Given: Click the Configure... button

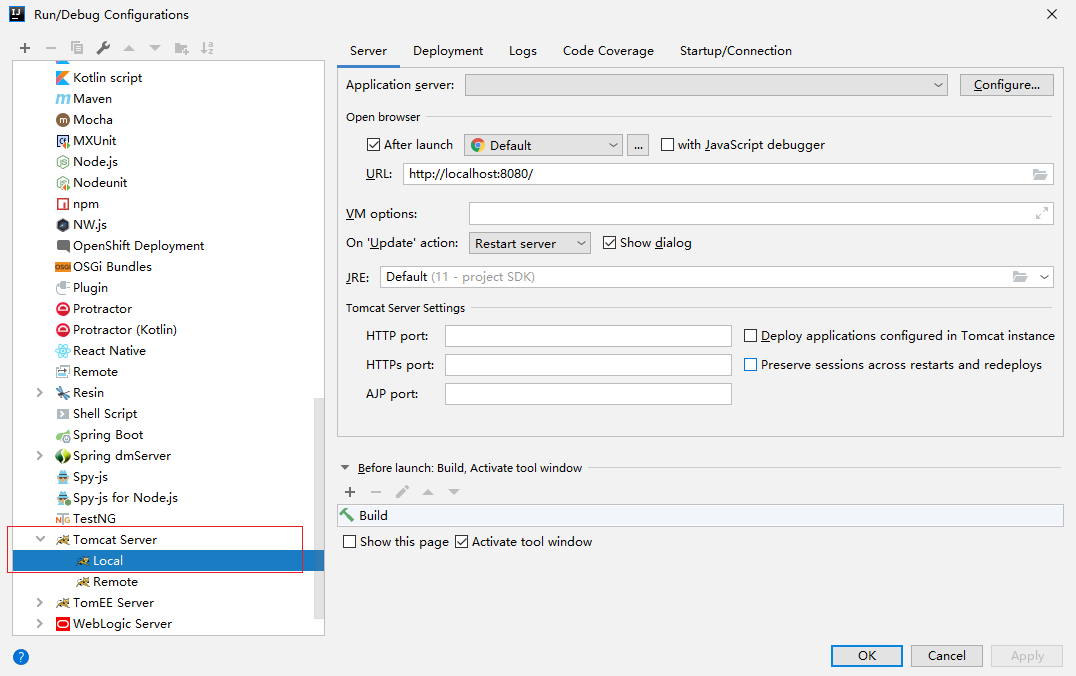Looking at the screenshot, I should [1007, 85].
